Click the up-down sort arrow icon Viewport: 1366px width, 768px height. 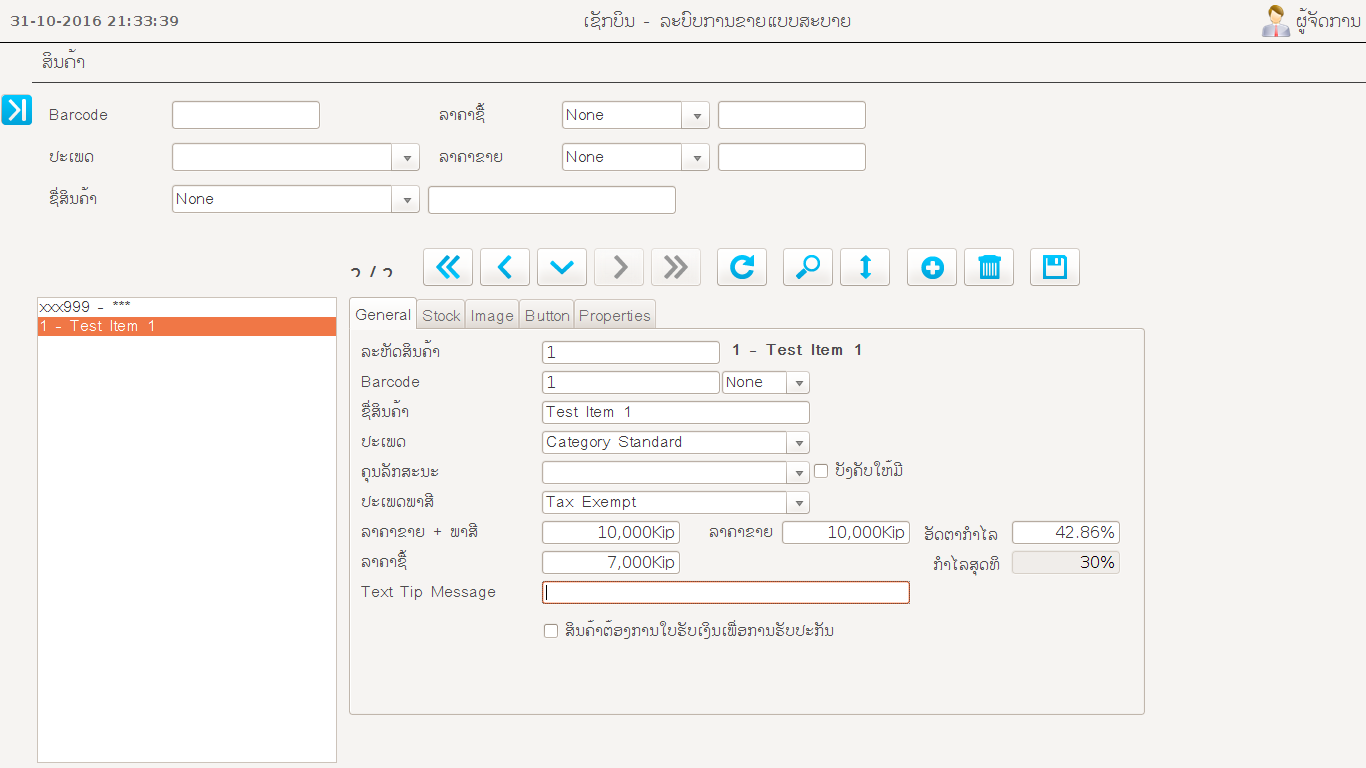pyautogui.click(x=865, y=267)
